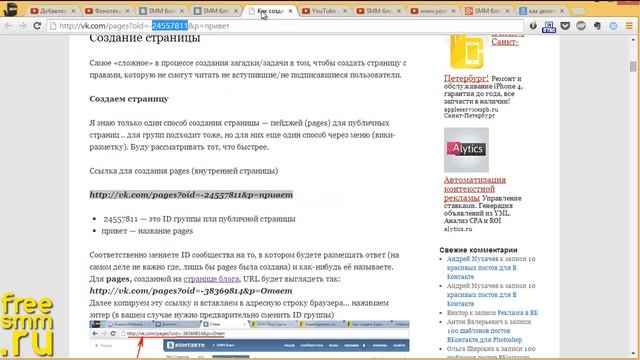Click the scrollbar down arrow
Viewport: 640px width, 360px height.
(633, 353)
